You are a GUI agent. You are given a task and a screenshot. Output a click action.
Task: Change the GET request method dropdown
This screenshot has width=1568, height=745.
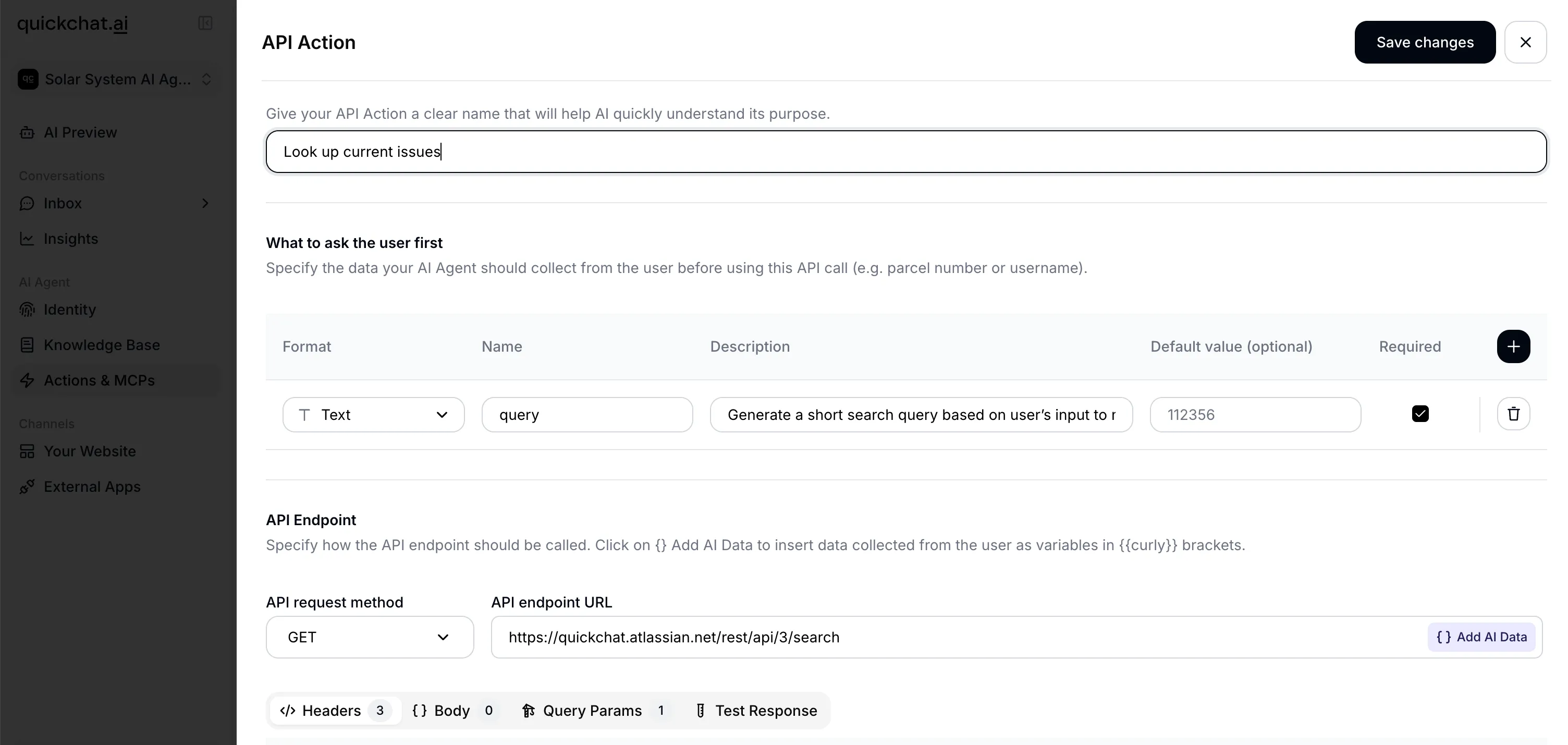370,637
